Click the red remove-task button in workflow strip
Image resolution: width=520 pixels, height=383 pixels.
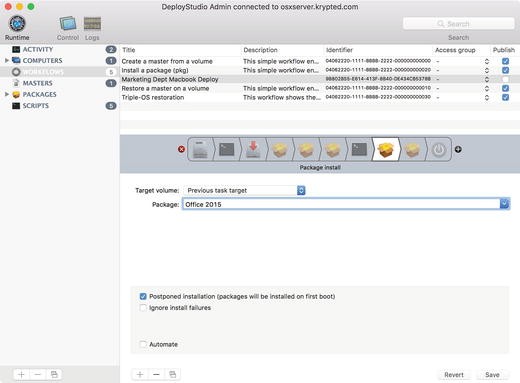(181, 149)
